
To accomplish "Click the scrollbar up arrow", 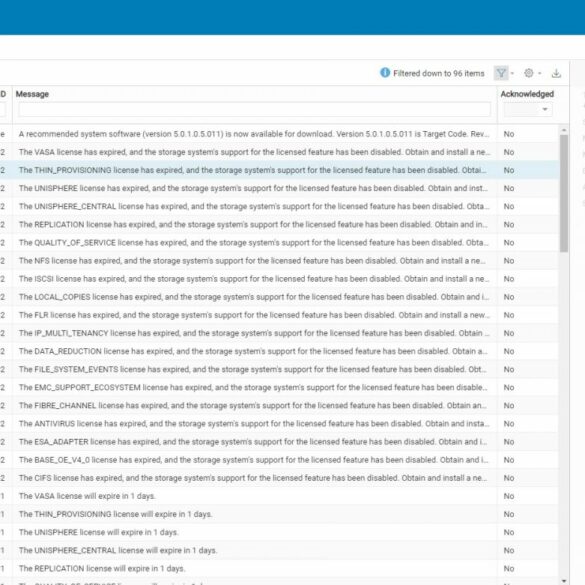I will (x=564, y=130).
